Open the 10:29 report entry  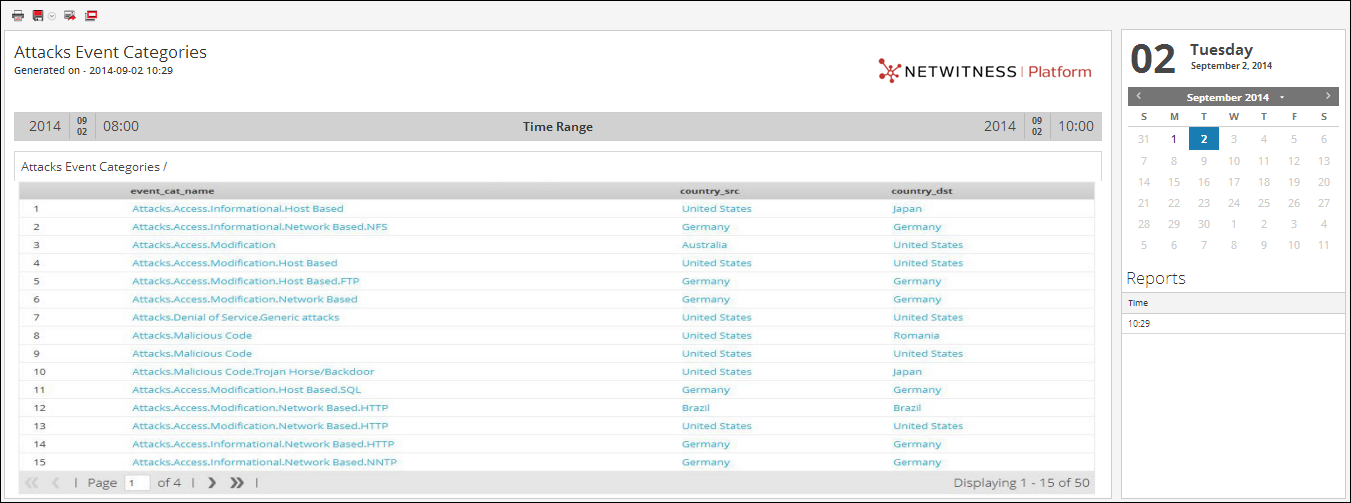click(x=1233, y=324)
